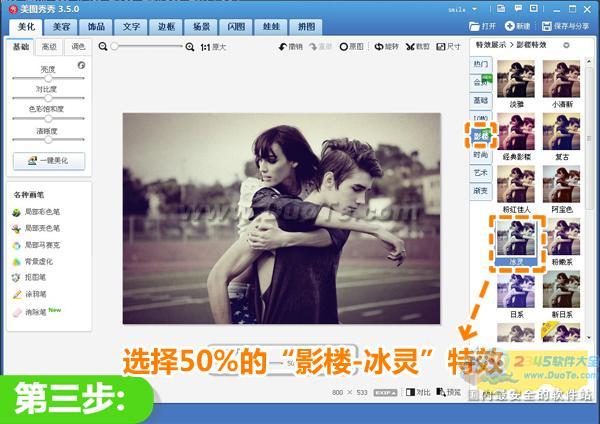Adjust the 色彩饱和度 saturation slider
Screen dimensions: 600x424
(x=48, y=118)
